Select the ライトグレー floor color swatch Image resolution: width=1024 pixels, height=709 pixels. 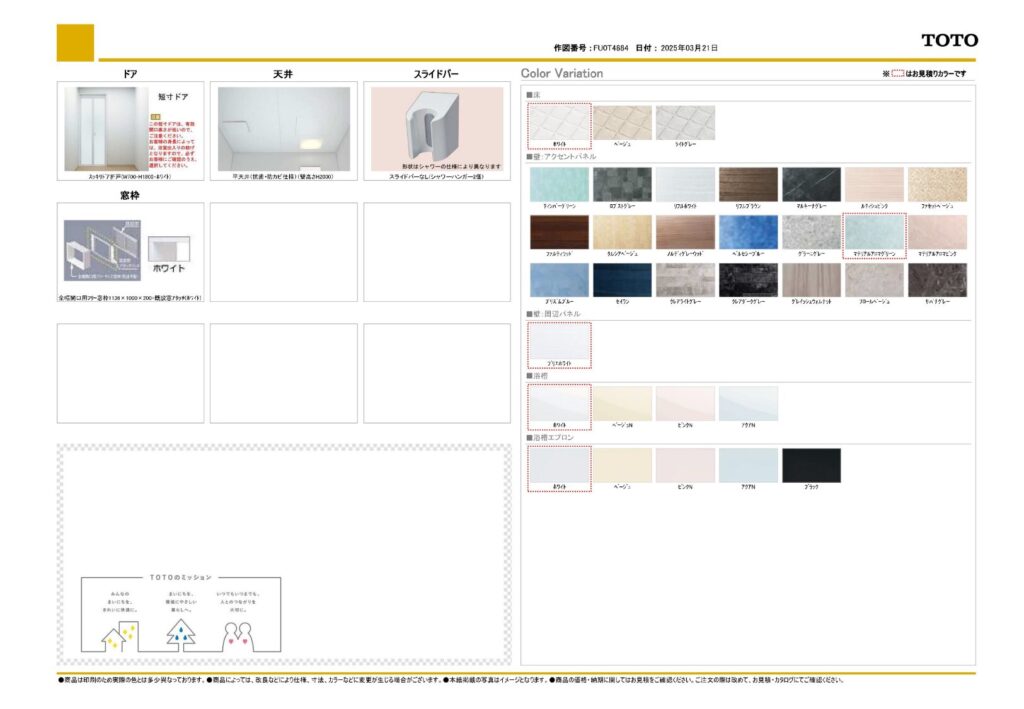[685, 123]
